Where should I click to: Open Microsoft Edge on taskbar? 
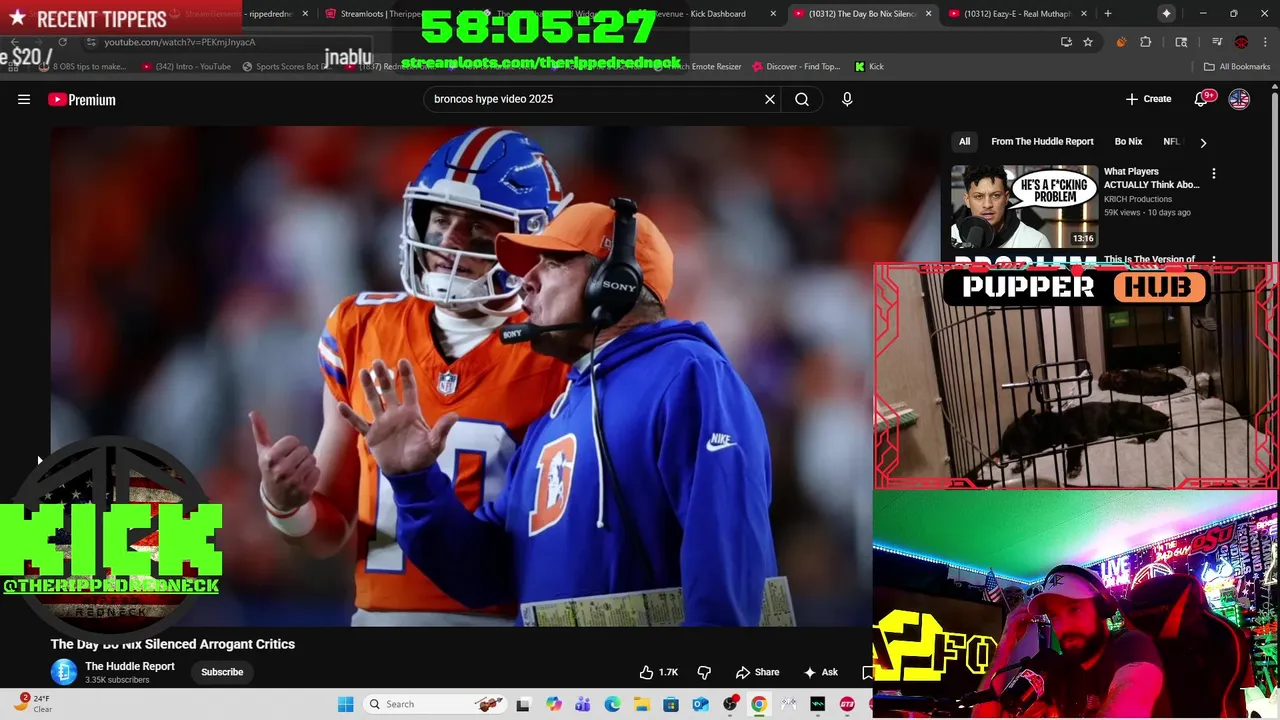point(612,704)
